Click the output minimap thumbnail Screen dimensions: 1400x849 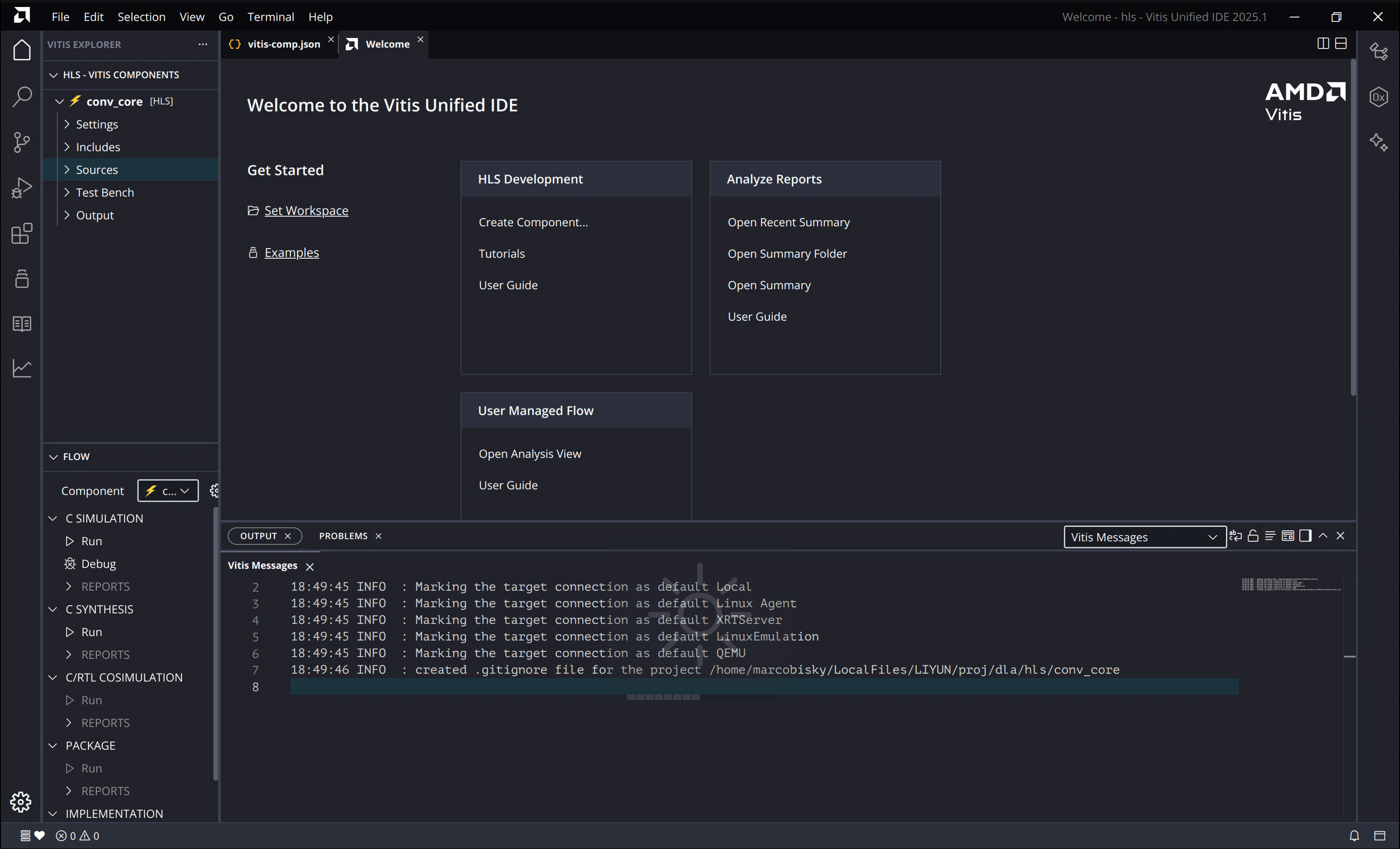tap(1290, 585)
